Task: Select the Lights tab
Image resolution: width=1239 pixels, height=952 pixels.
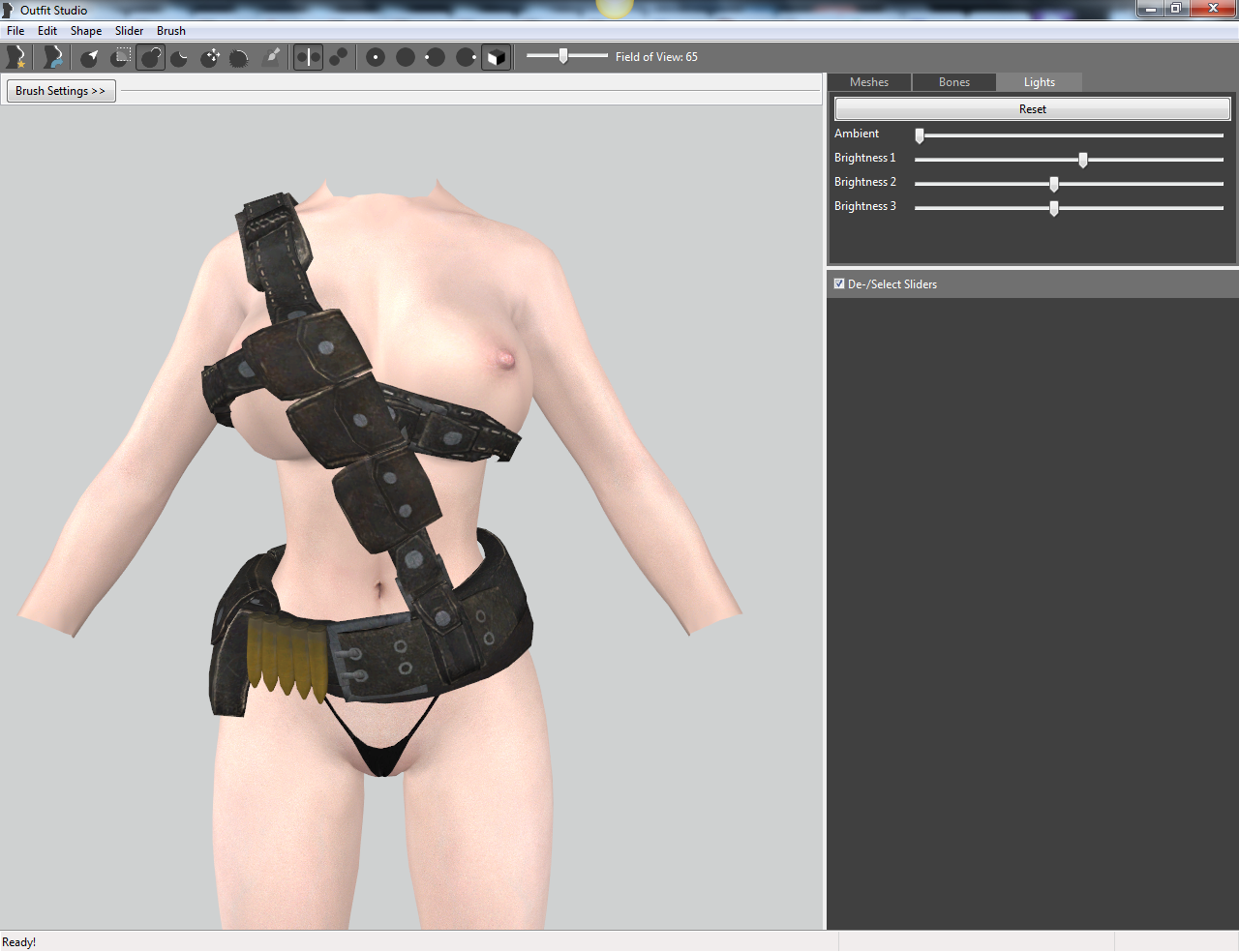Action: (x=1040, y=82)
